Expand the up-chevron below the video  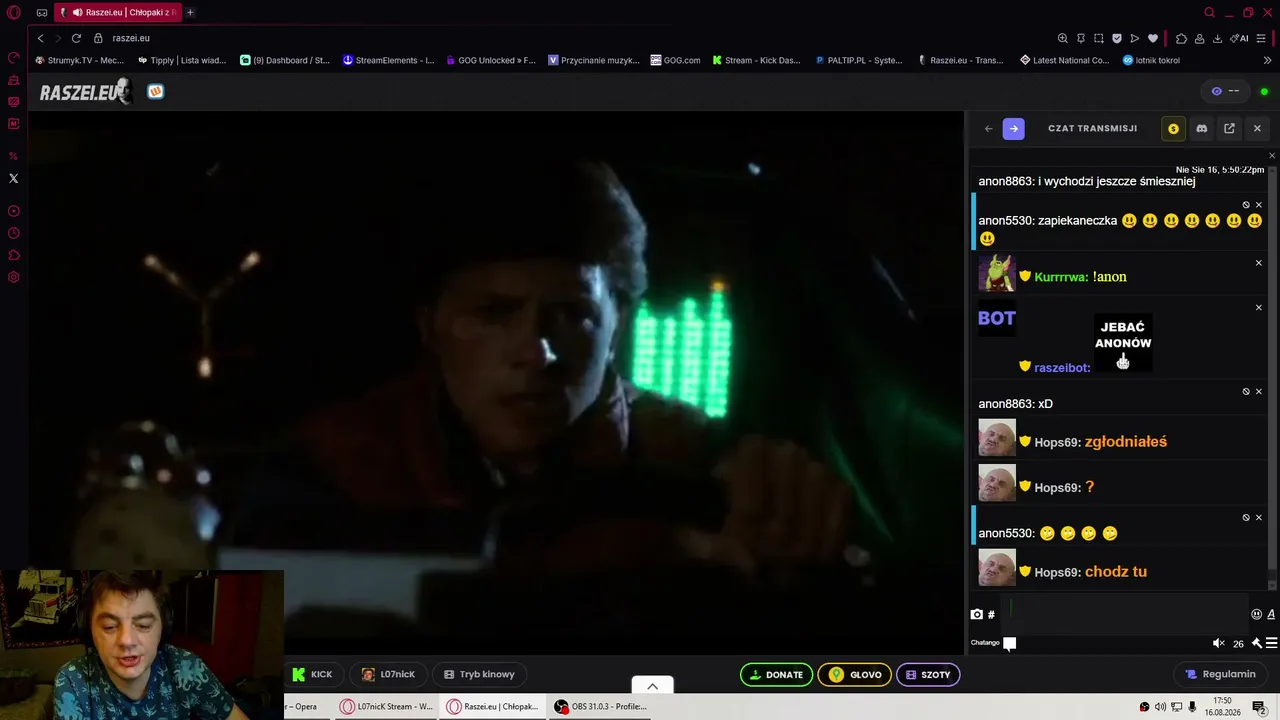[652, 685]
